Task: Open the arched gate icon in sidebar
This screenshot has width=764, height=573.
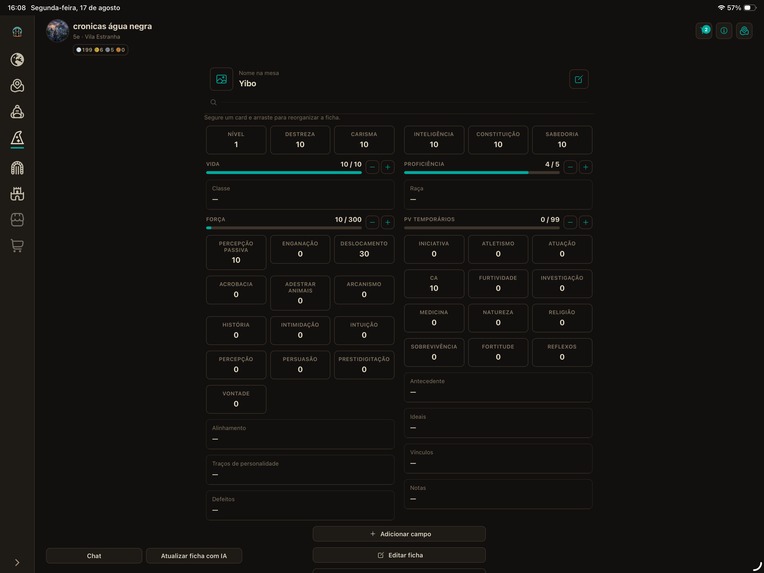Action: [17, 168]
